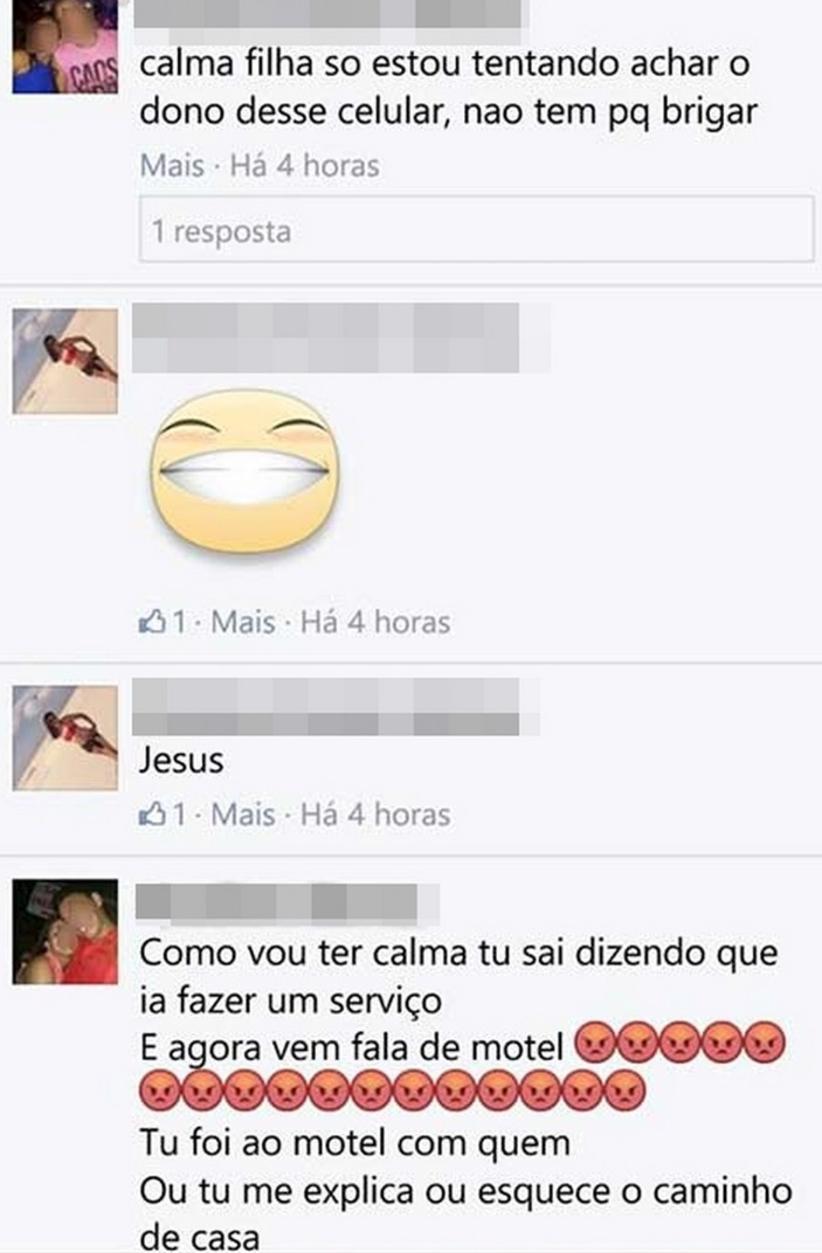Click 'Há 4 horas' timestamp on first comment
822x1253 pixels.
(x=304, y=166)
